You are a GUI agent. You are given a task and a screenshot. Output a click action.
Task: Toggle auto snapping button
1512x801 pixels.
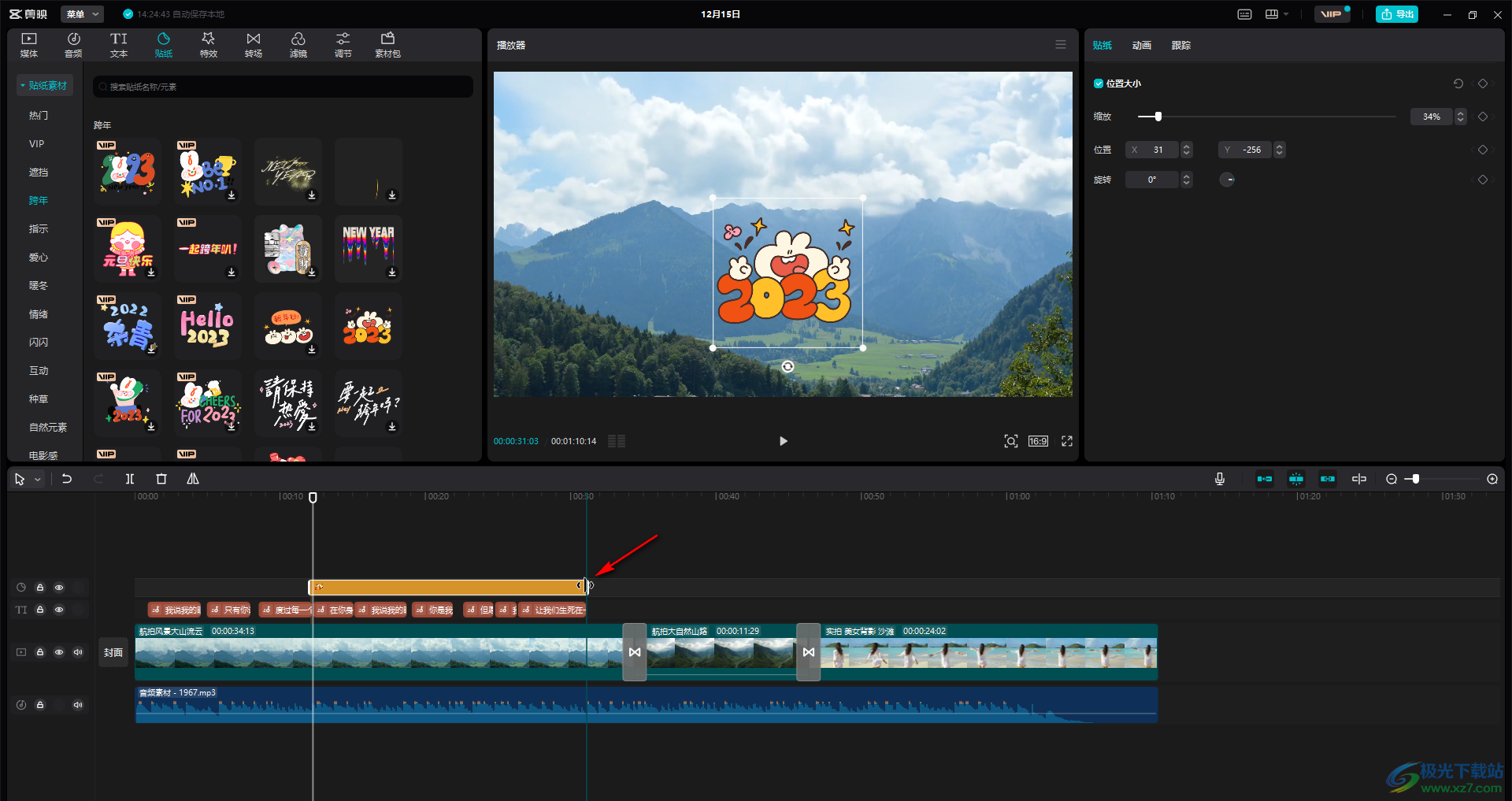coord(1296,479)
